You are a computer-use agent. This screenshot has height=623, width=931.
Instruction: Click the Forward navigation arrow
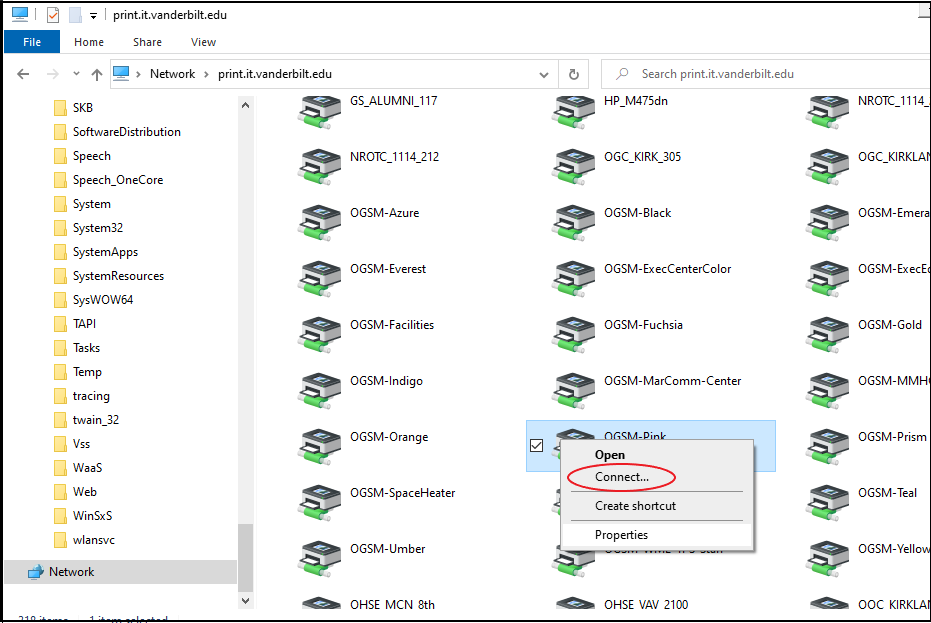53,74
